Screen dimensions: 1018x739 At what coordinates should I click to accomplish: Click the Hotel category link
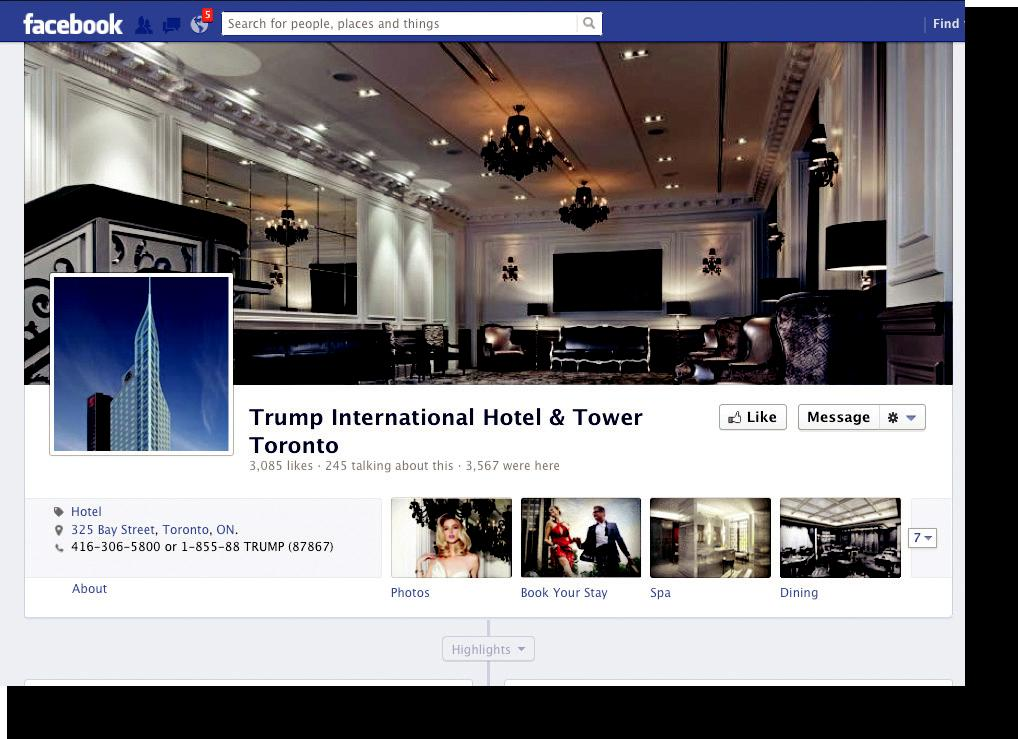[x=86, y=512]
